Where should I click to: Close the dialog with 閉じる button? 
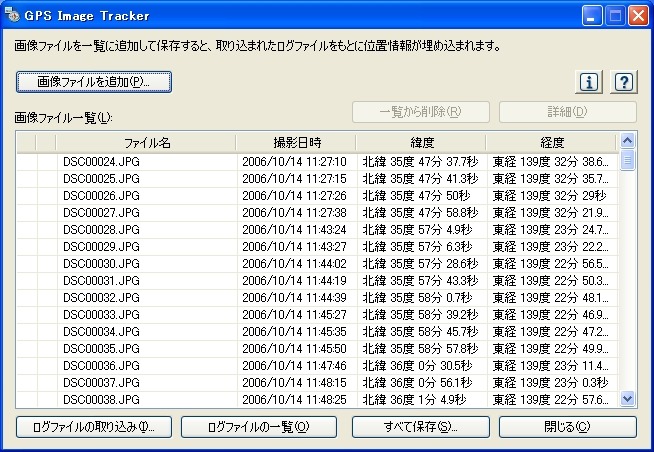tap(567, 427)
